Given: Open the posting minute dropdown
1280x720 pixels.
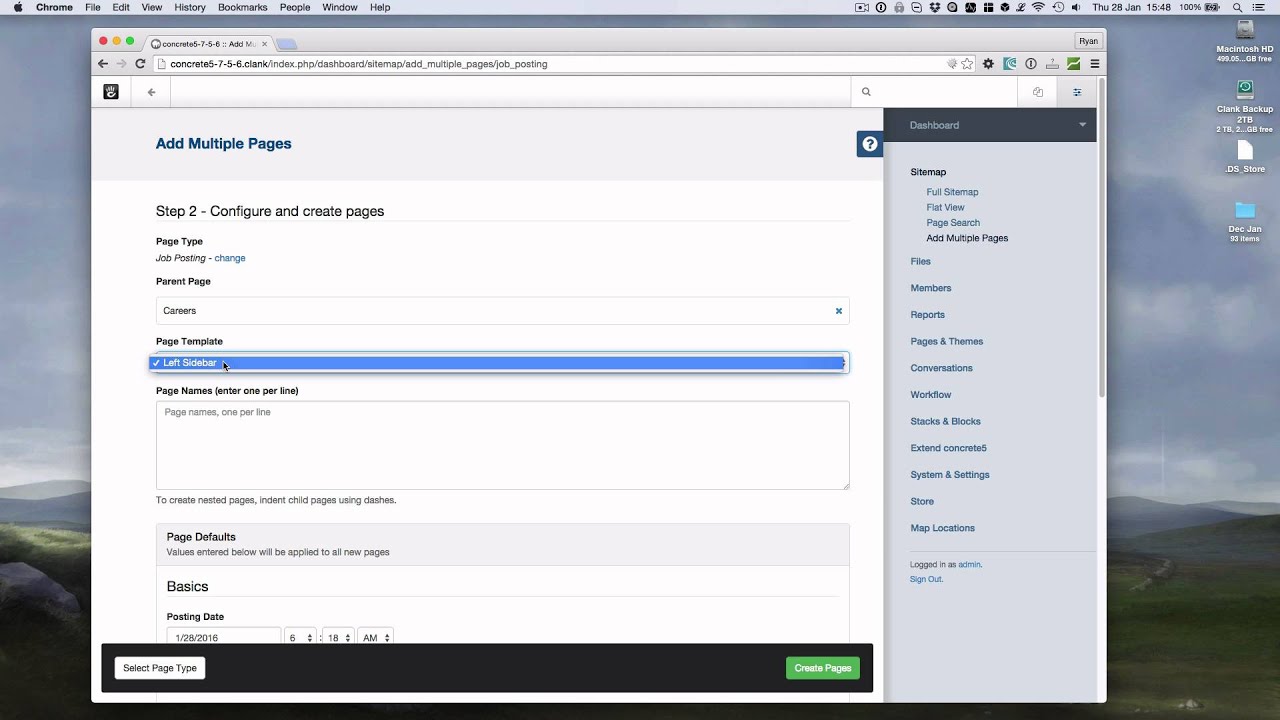Looking at the screenshot, I should click(340, 637).
